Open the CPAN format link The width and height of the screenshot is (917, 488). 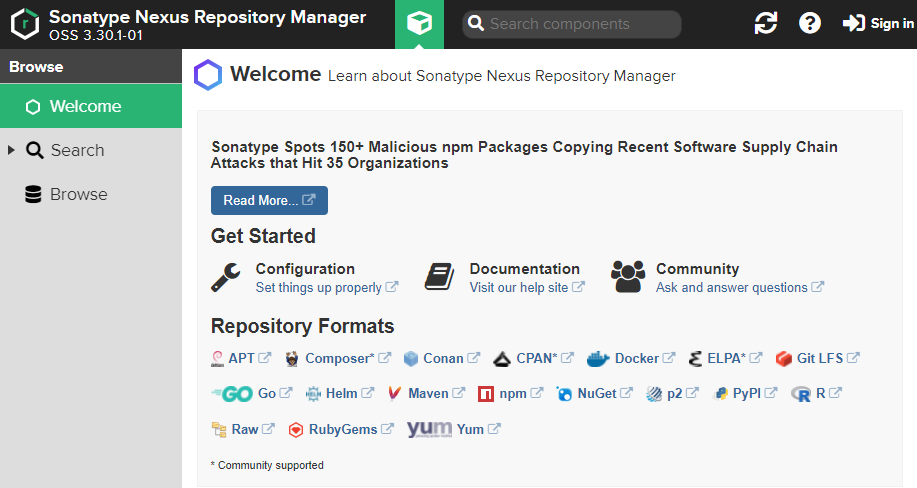(x=544, y=358)
